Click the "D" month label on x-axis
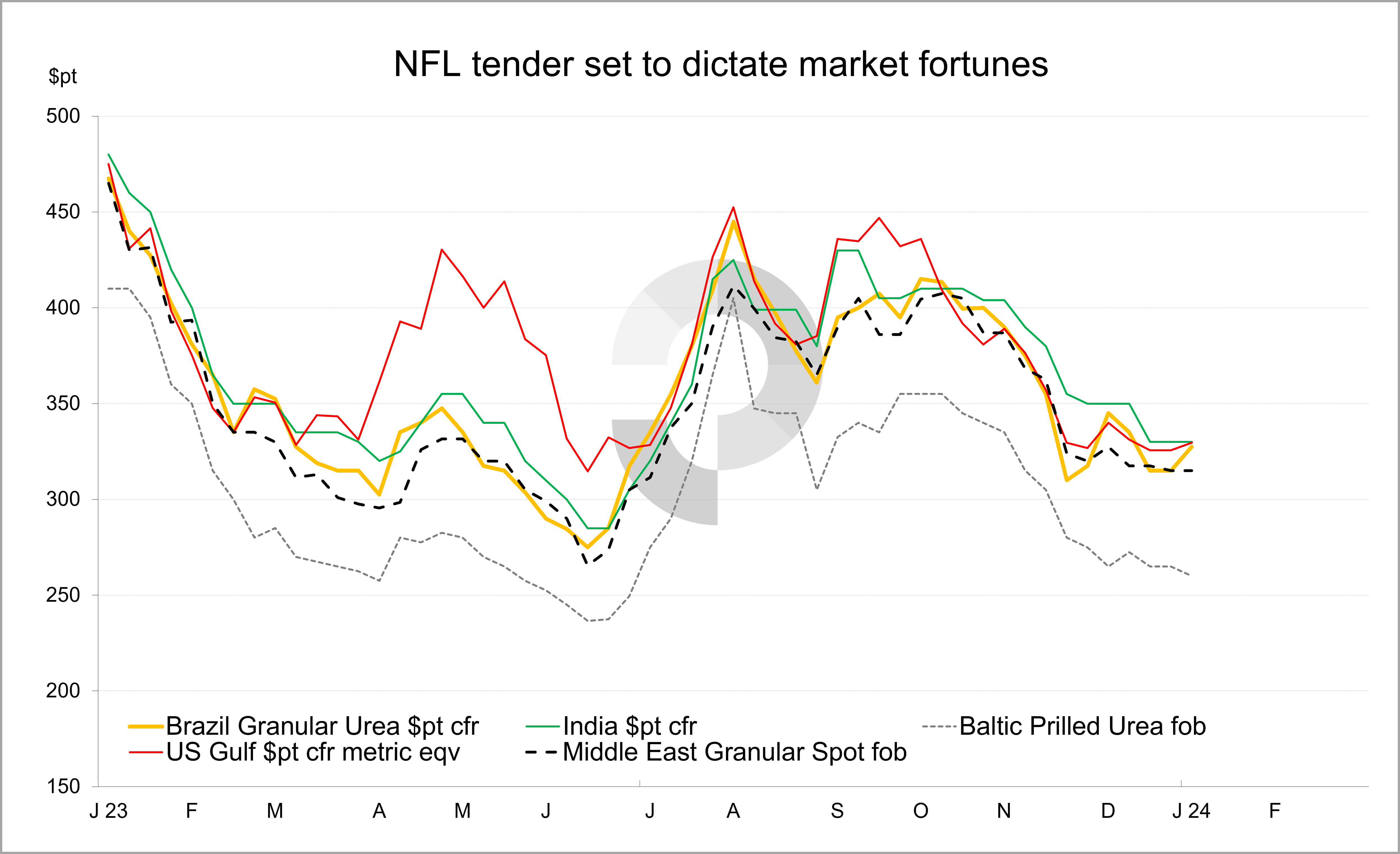Viewport: 1400px width, 854px height. pyautogui.click(x=1108, y=811)
